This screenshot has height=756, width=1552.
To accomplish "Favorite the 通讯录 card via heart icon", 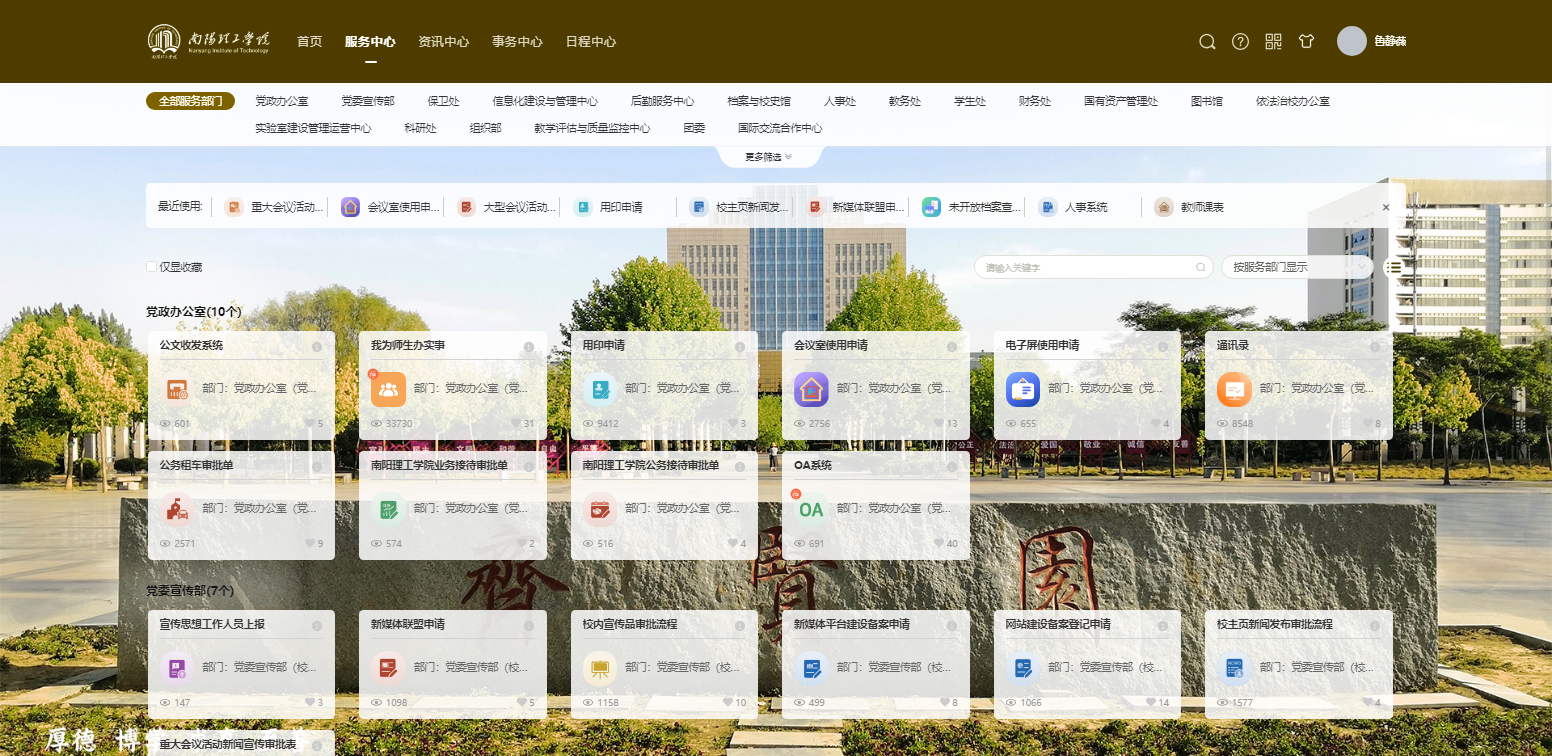I will [1362, 424].
